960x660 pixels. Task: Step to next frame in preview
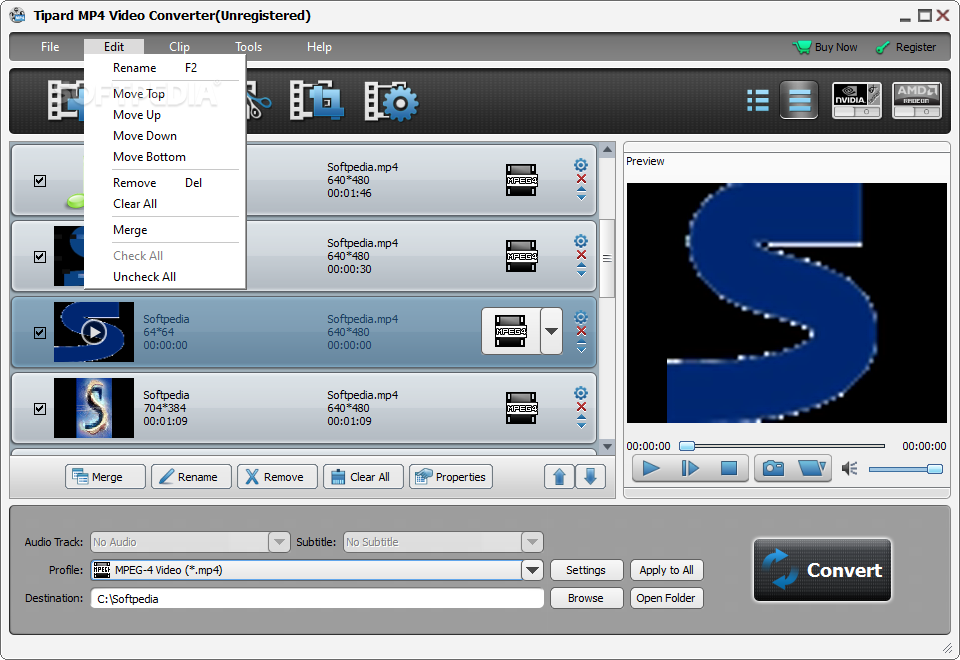click(690, 468)
